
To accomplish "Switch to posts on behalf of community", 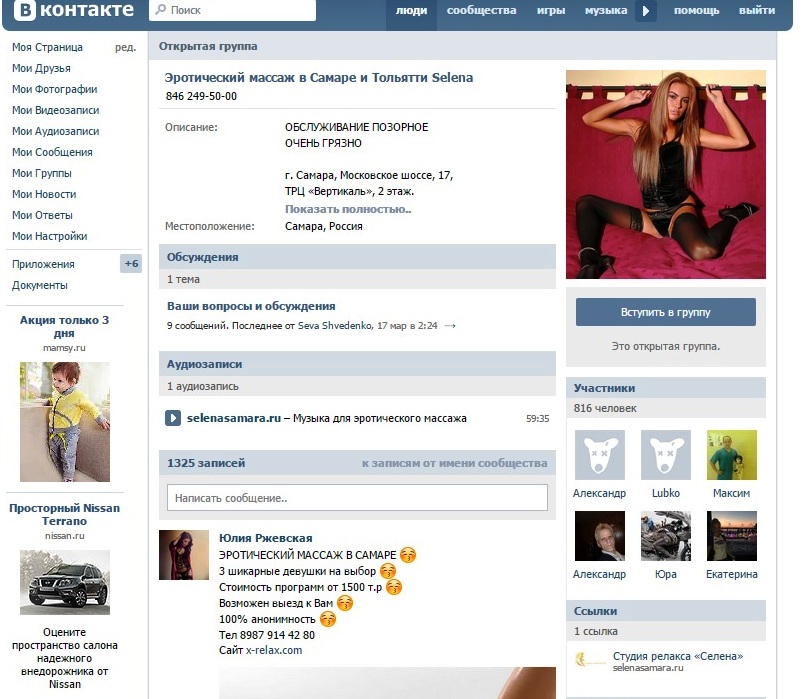I will coord(454,464).
